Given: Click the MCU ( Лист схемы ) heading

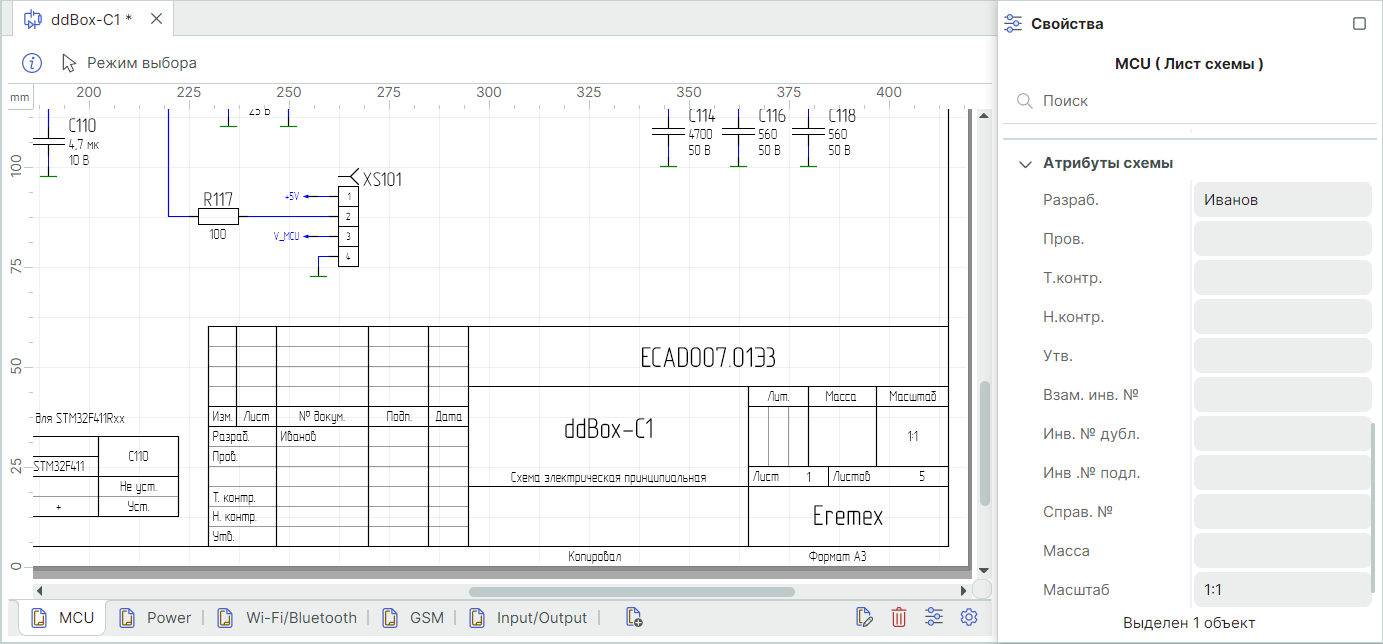Looking at the screenshot, I should click(x=1189, y=64).
